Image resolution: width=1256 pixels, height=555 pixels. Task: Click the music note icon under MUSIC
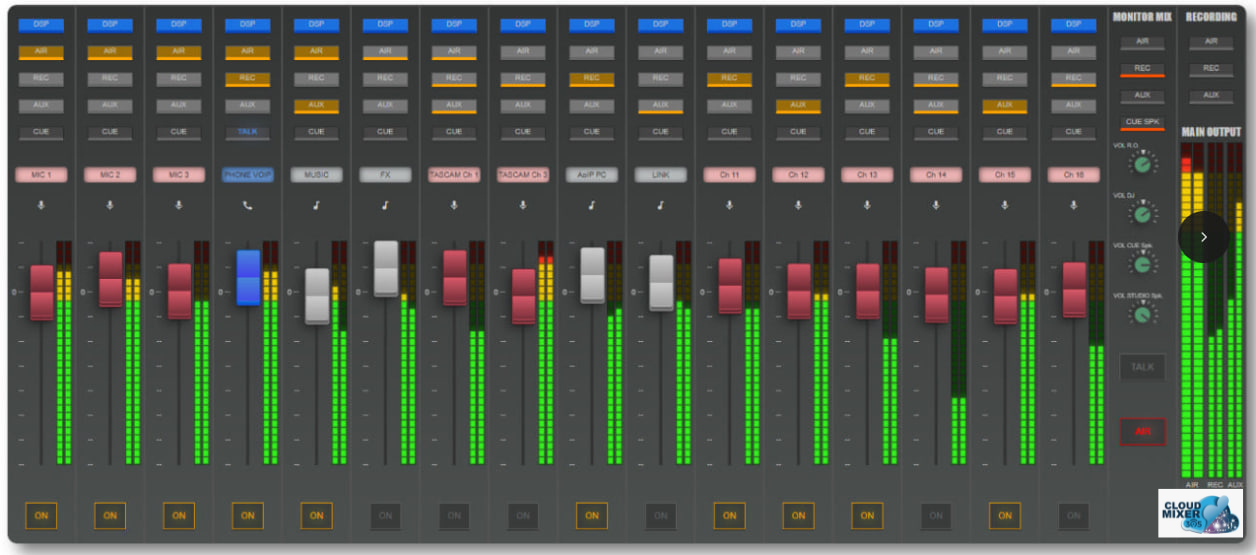(x=317, y=206)
